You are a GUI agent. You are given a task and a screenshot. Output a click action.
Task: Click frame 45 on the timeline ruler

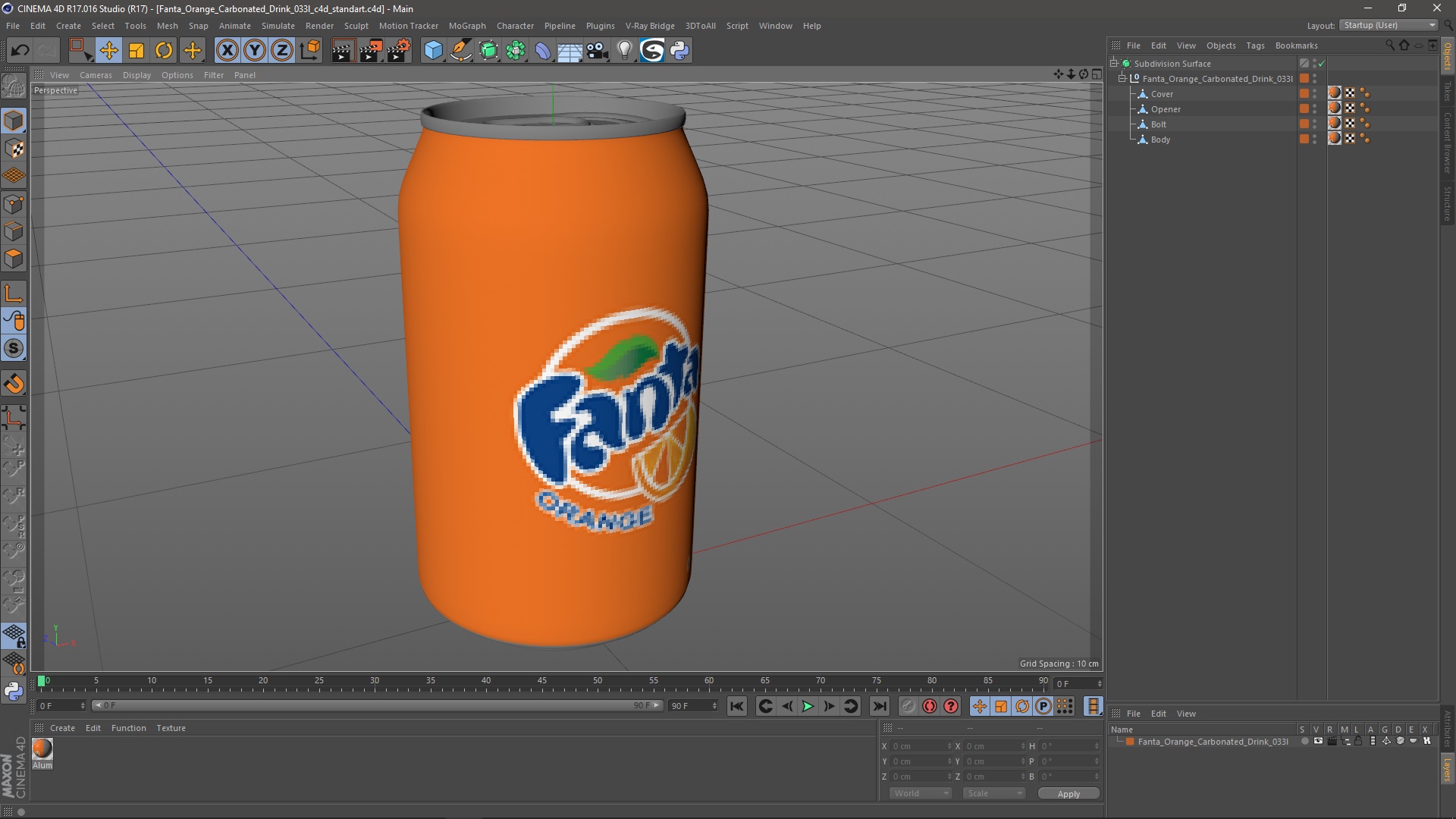541,681
